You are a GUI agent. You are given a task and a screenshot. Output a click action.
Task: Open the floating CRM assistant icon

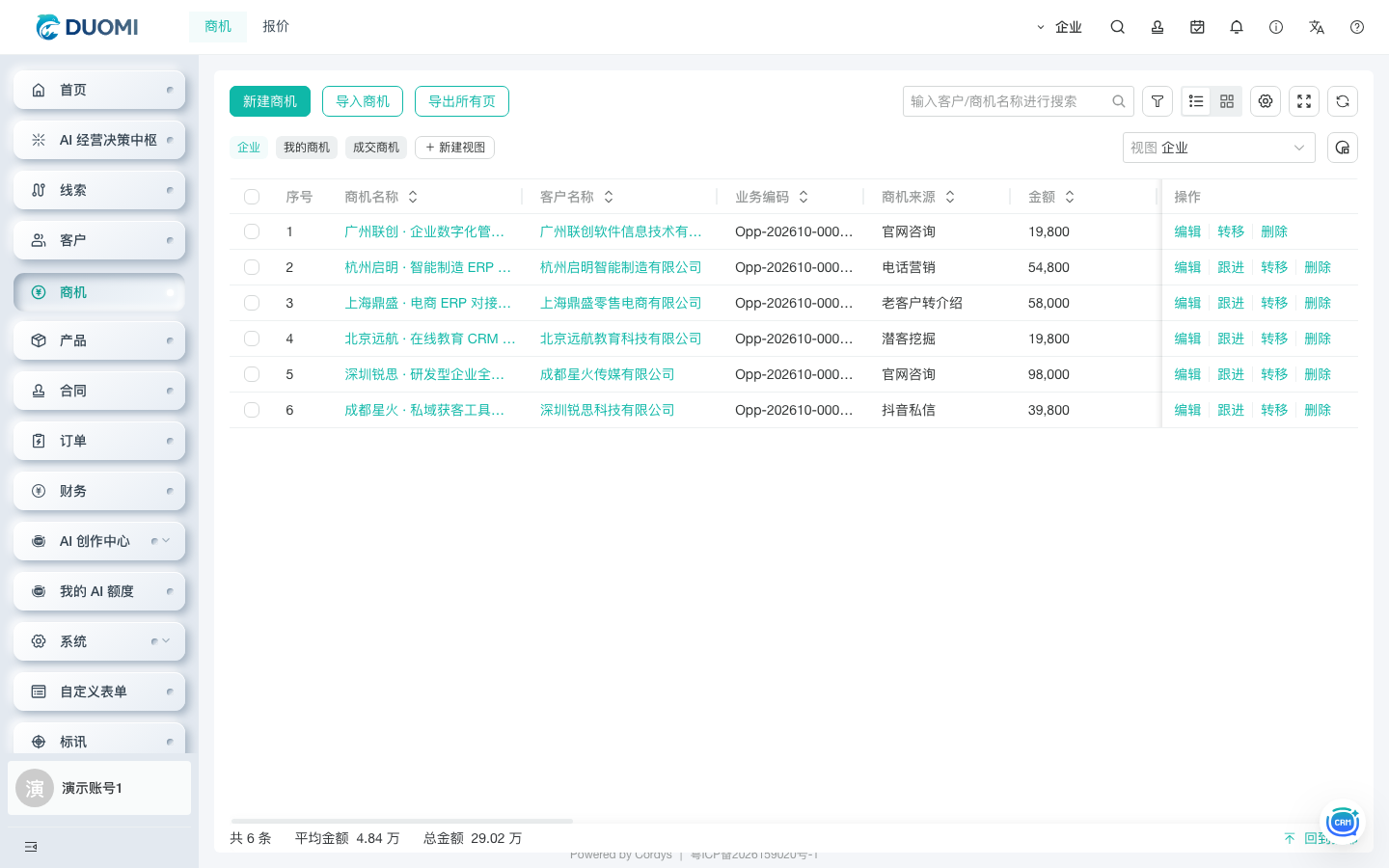coord(1343,822)
